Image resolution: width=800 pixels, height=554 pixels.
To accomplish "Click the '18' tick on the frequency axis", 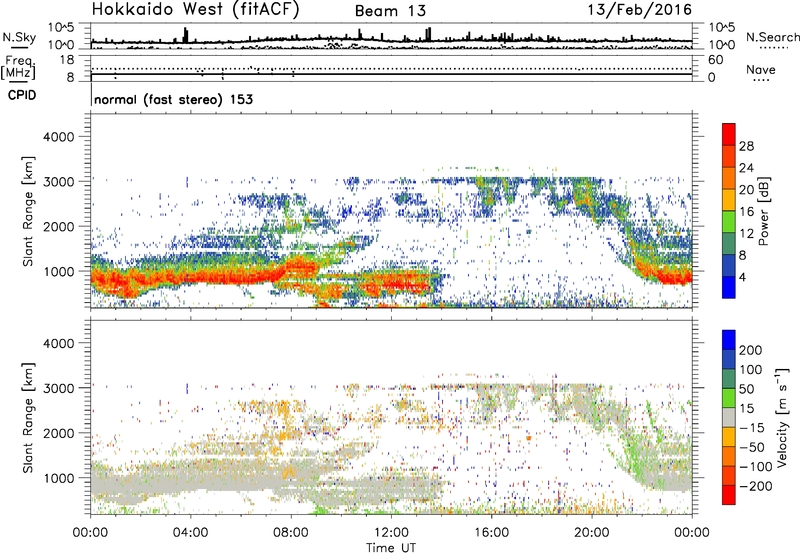I will [67, 59].
